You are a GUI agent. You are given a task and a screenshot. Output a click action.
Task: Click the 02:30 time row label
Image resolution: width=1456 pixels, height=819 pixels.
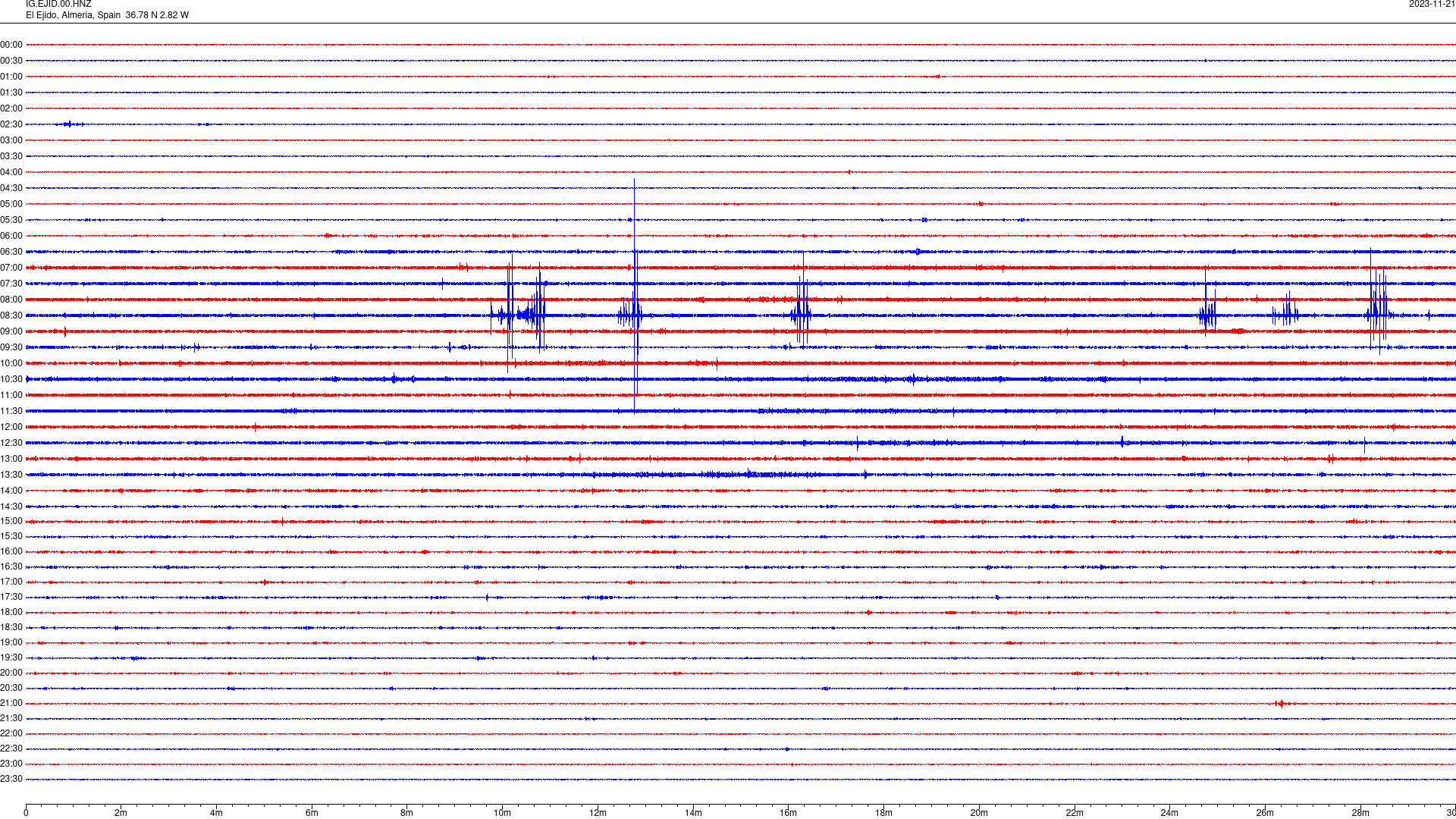pos(11,124)
